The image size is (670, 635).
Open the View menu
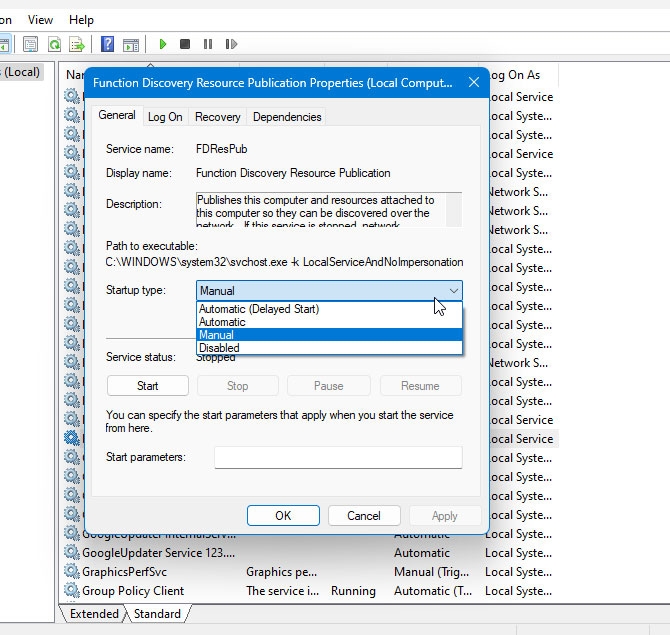click(40, 20)
